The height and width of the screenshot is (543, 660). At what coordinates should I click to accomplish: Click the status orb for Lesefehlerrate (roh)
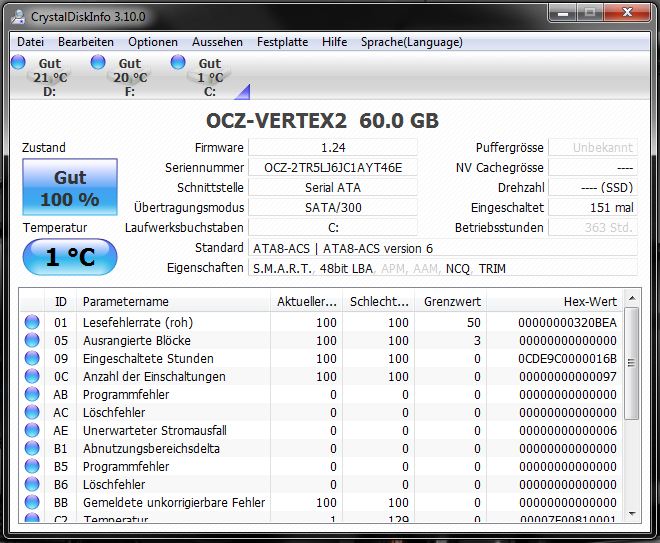pyautogui.click(x=32, y=322)
